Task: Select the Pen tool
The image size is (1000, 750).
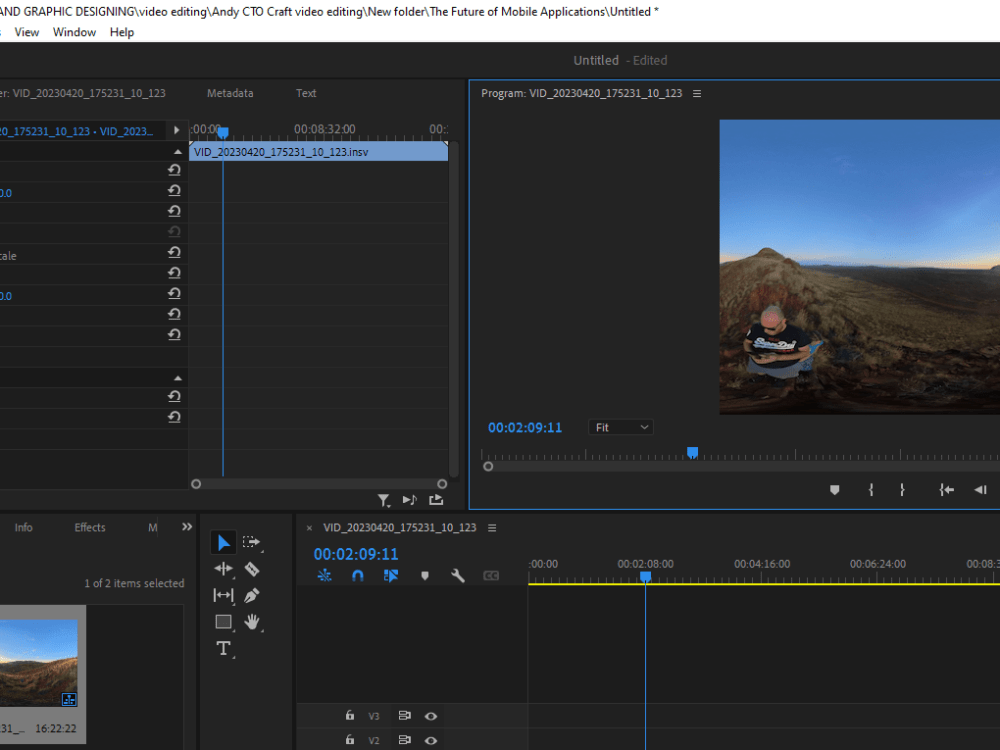Action: click(252, 596)
